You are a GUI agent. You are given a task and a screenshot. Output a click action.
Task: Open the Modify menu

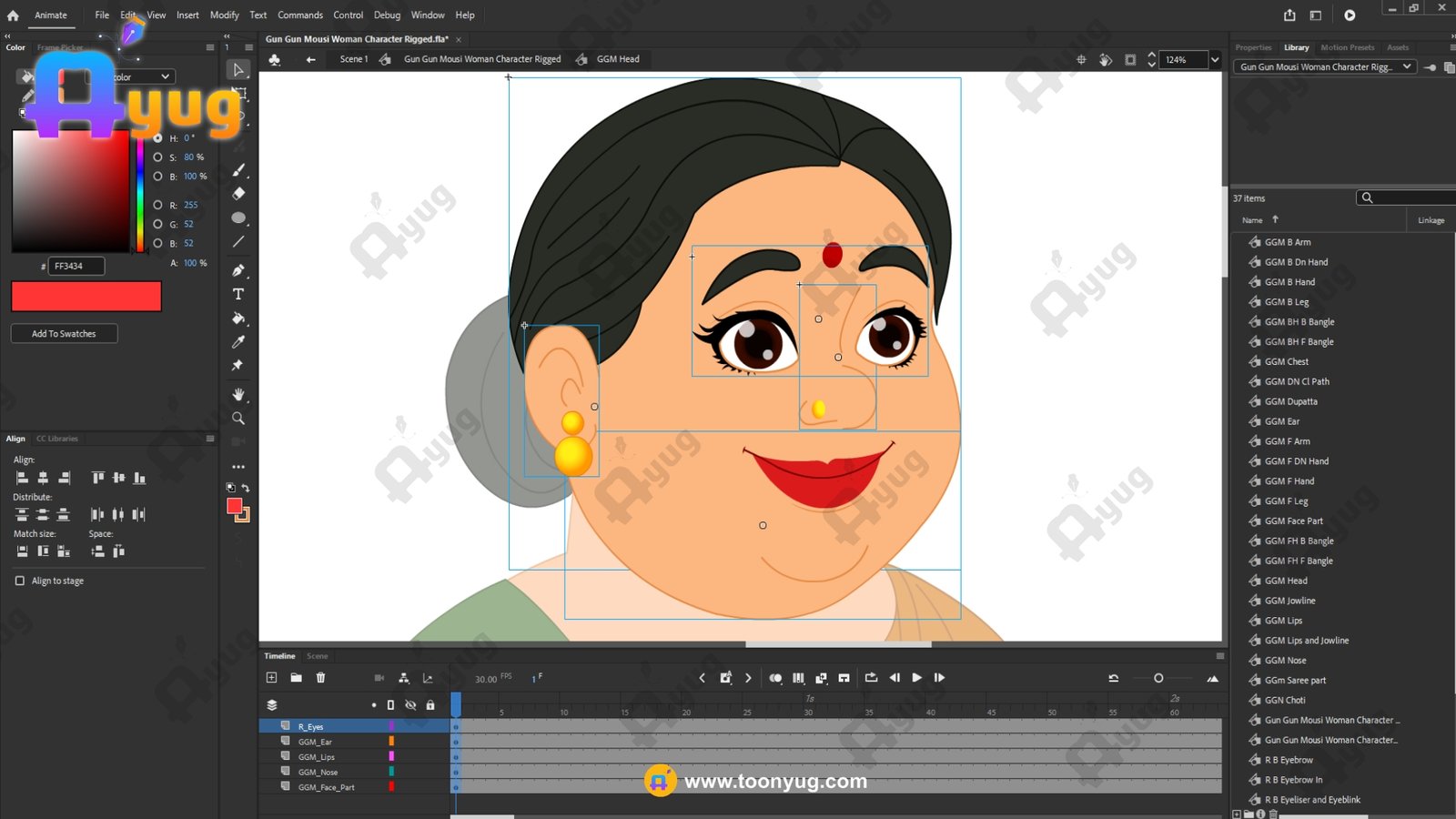(x=224, y=15)
